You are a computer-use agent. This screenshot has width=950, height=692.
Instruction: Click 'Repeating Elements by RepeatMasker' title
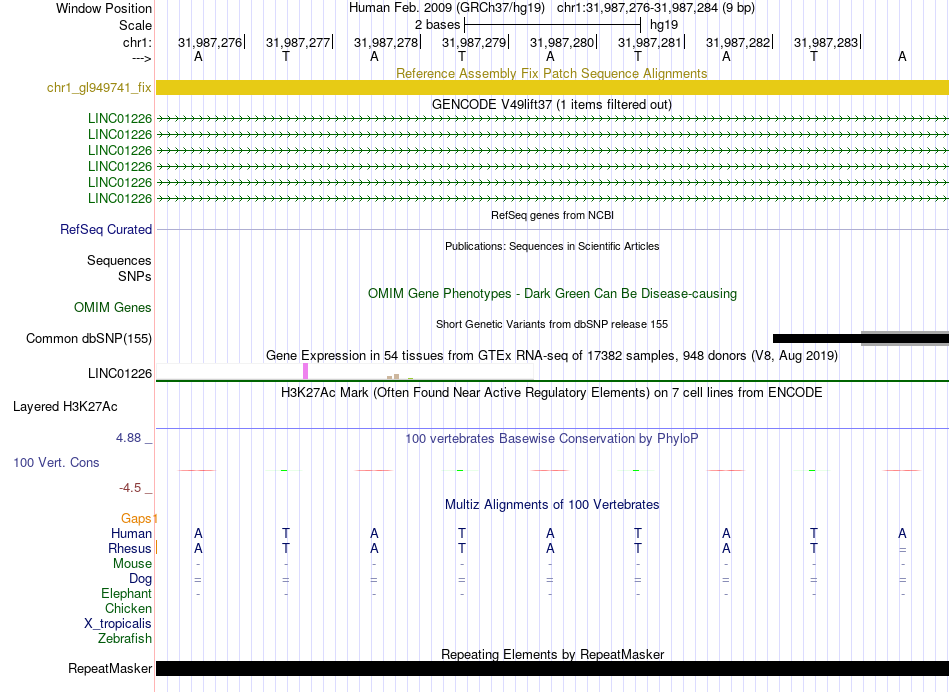click(x=552, y=654)
